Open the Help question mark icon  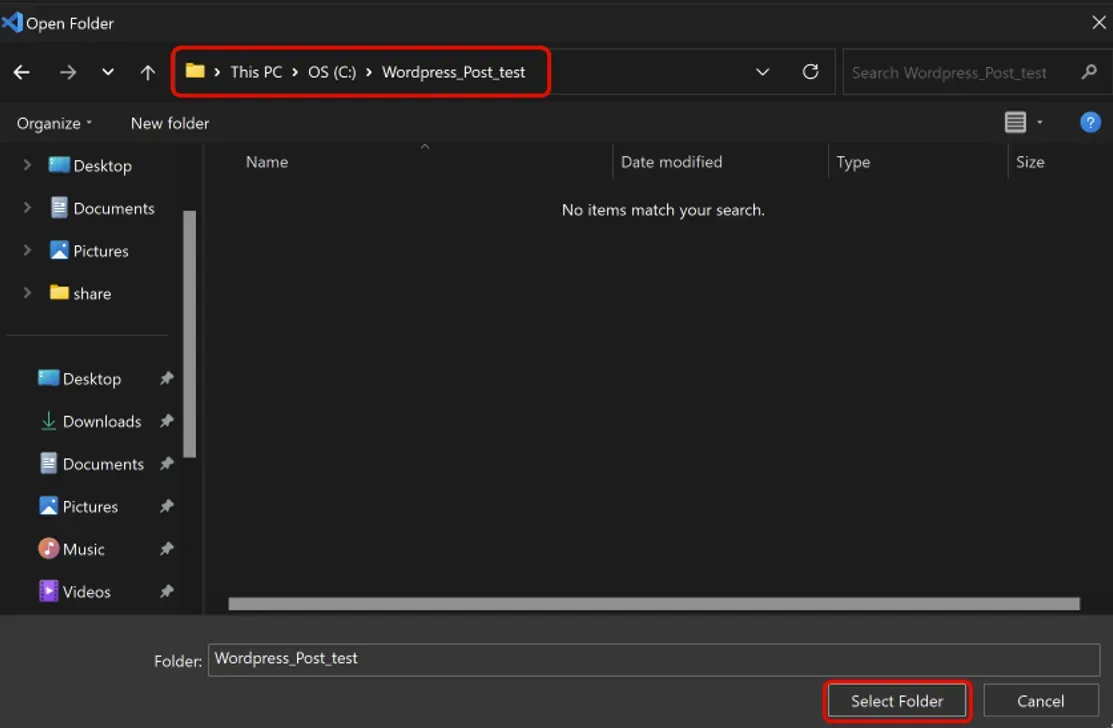tap(1090, 123)
